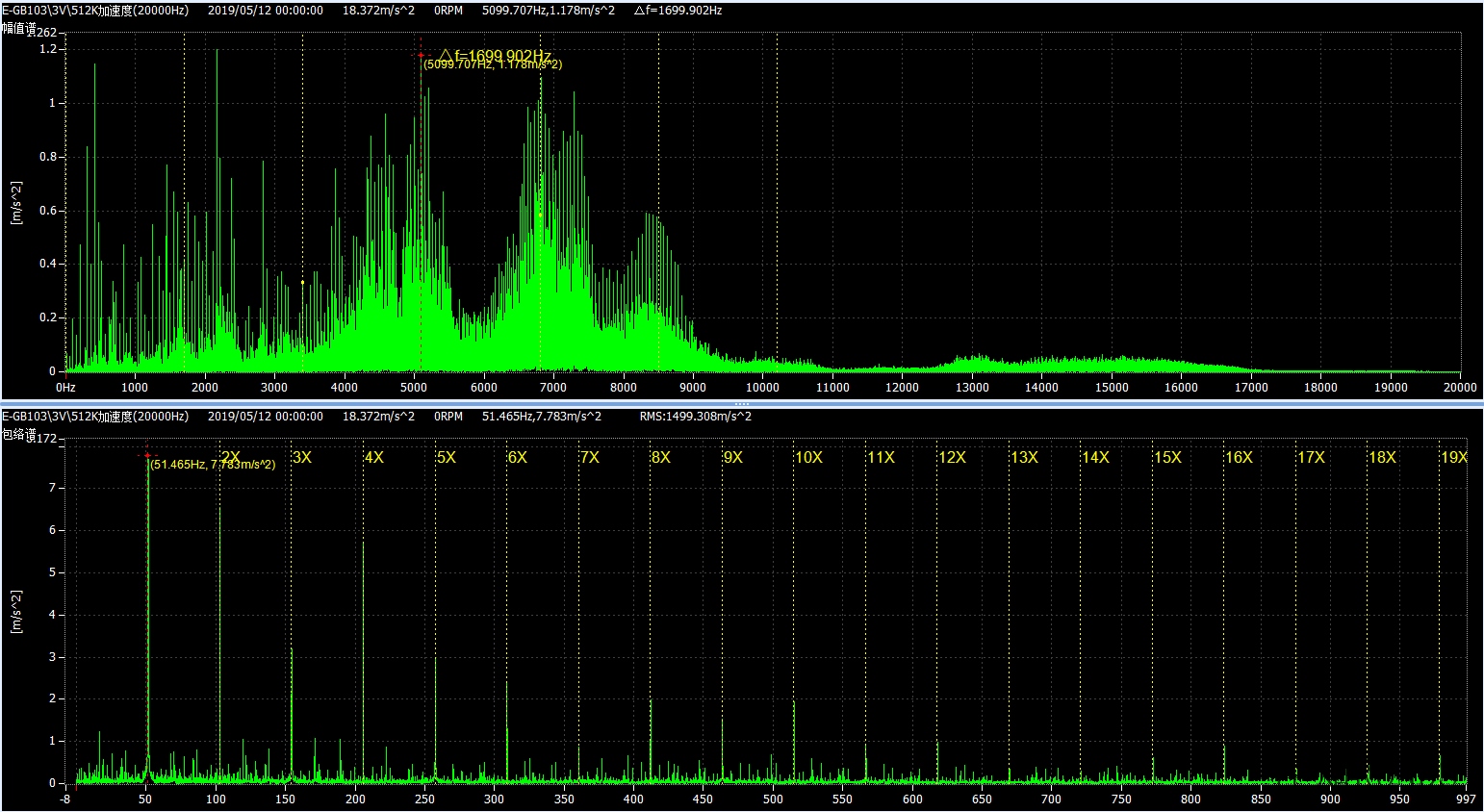Click the [m/s^2] Y-axis unit label of the top chart
This screenshot has width=1484, height=812.
point(15,203)
